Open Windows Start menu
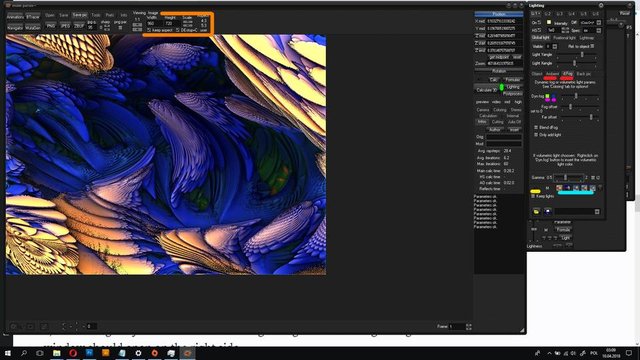 [7, 353]
